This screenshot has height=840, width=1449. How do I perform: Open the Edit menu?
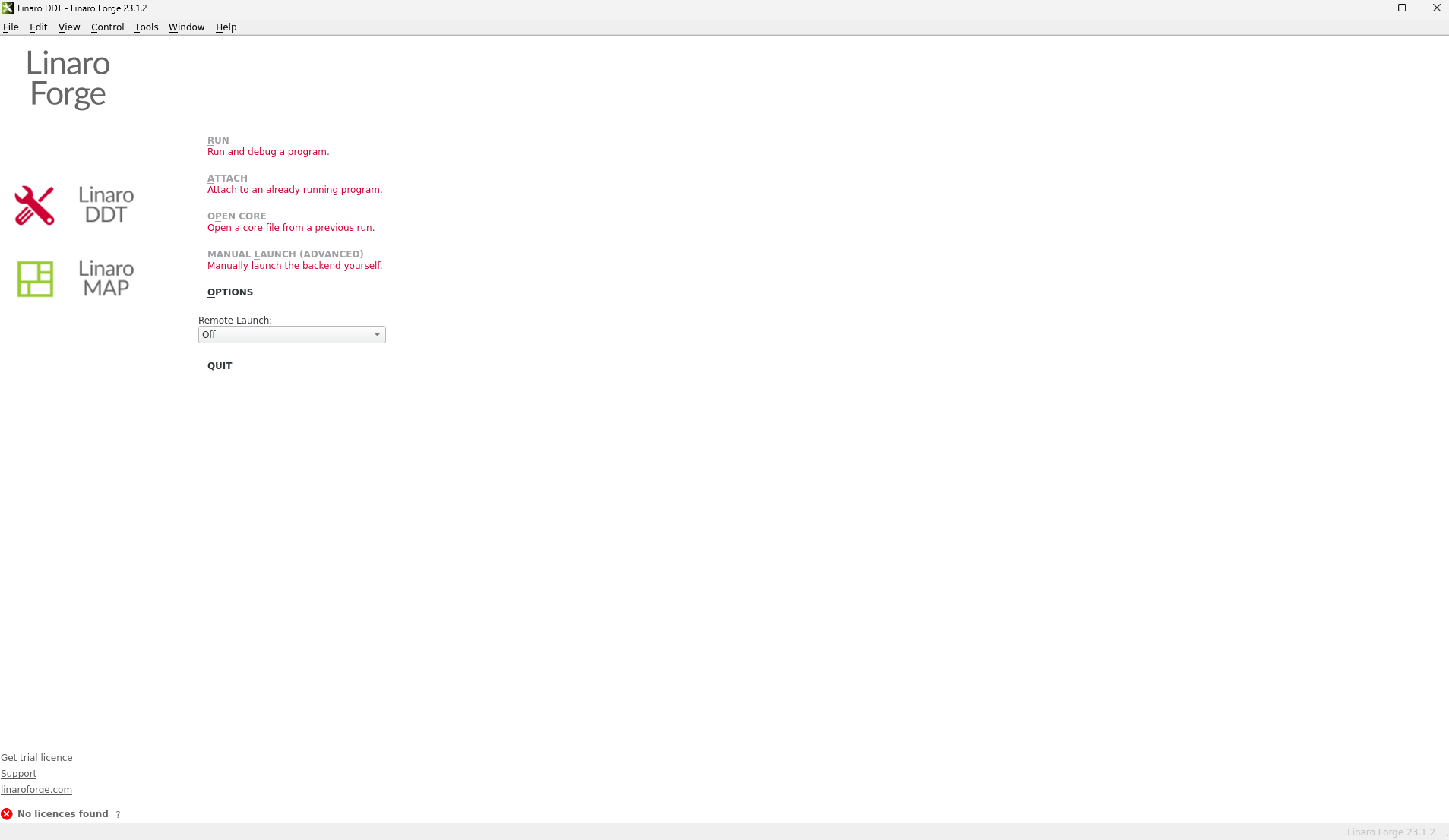pos(38,27)
